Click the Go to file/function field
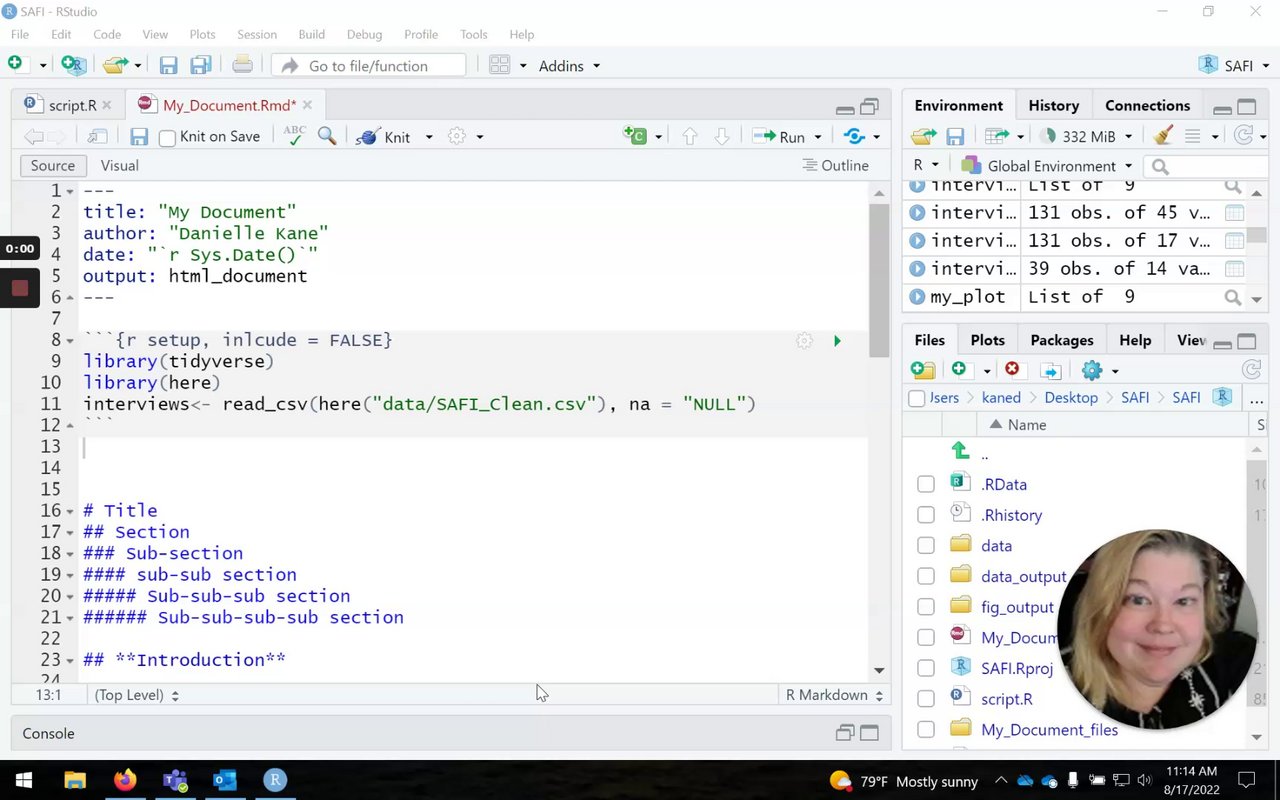The image size is (1280, 800). [368, 66]
